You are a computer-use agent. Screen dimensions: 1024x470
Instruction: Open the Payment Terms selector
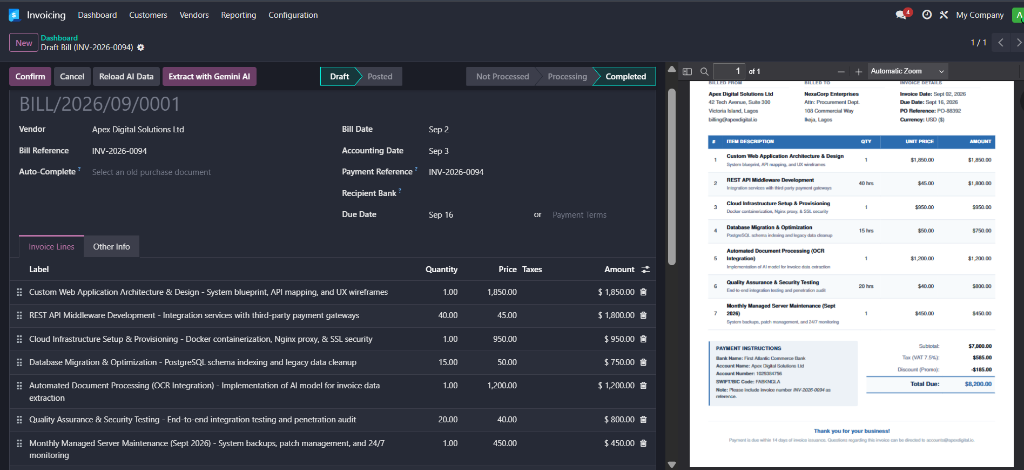[580, 215]
